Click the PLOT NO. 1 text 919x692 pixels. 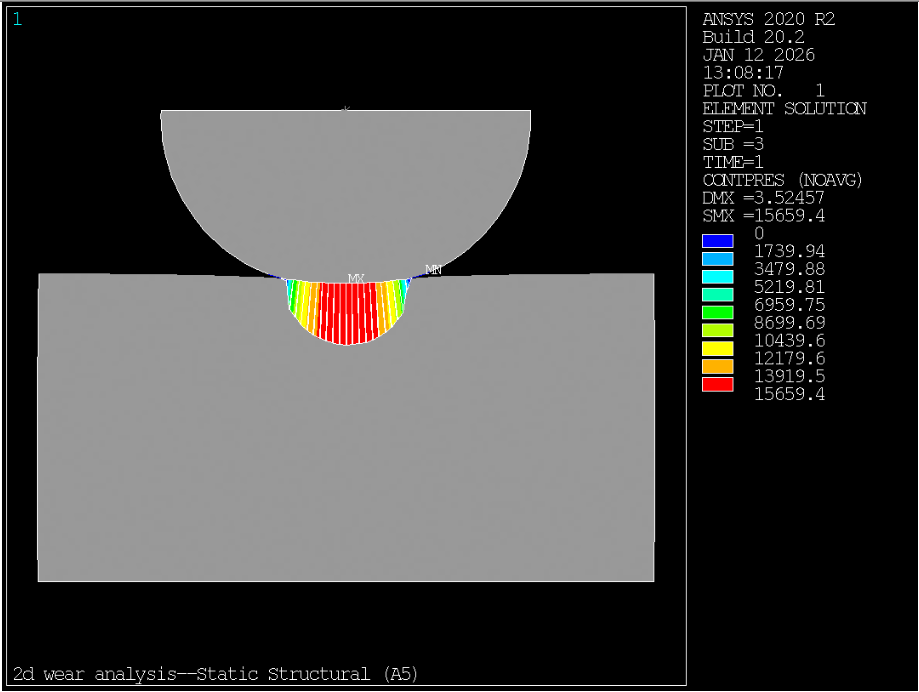point(764,91)
